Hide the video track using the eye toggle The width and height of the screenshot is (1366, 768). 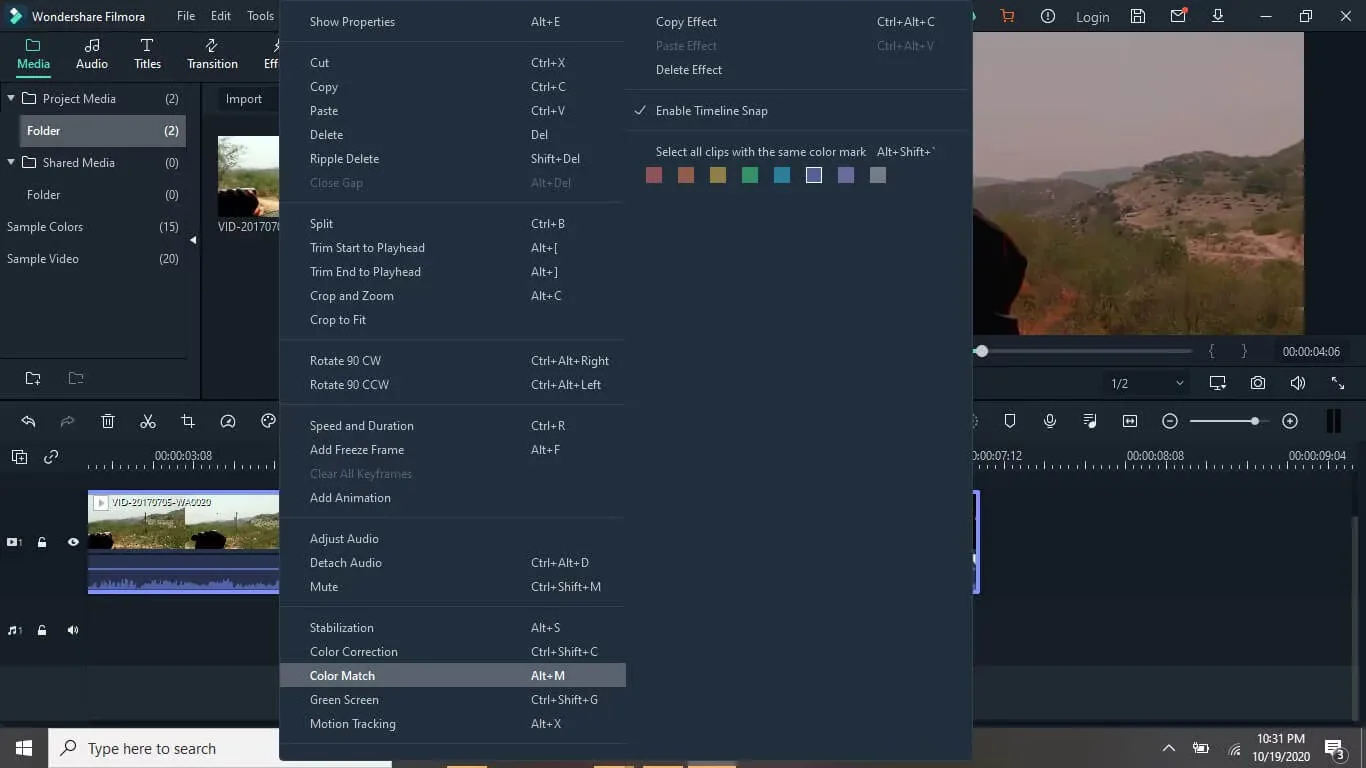pos(72,542)
